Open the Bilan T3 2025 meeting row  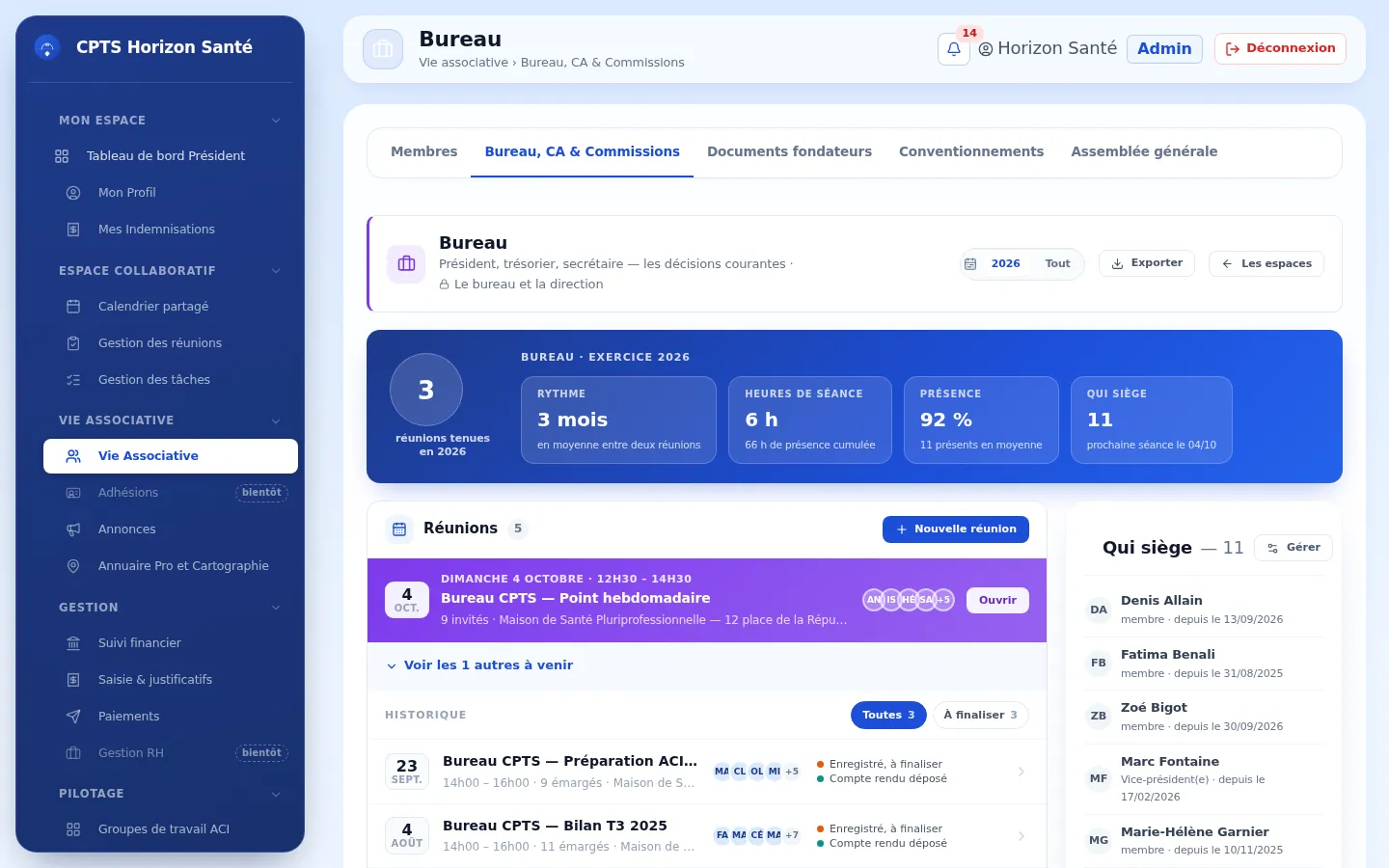[x=707, y=836]
